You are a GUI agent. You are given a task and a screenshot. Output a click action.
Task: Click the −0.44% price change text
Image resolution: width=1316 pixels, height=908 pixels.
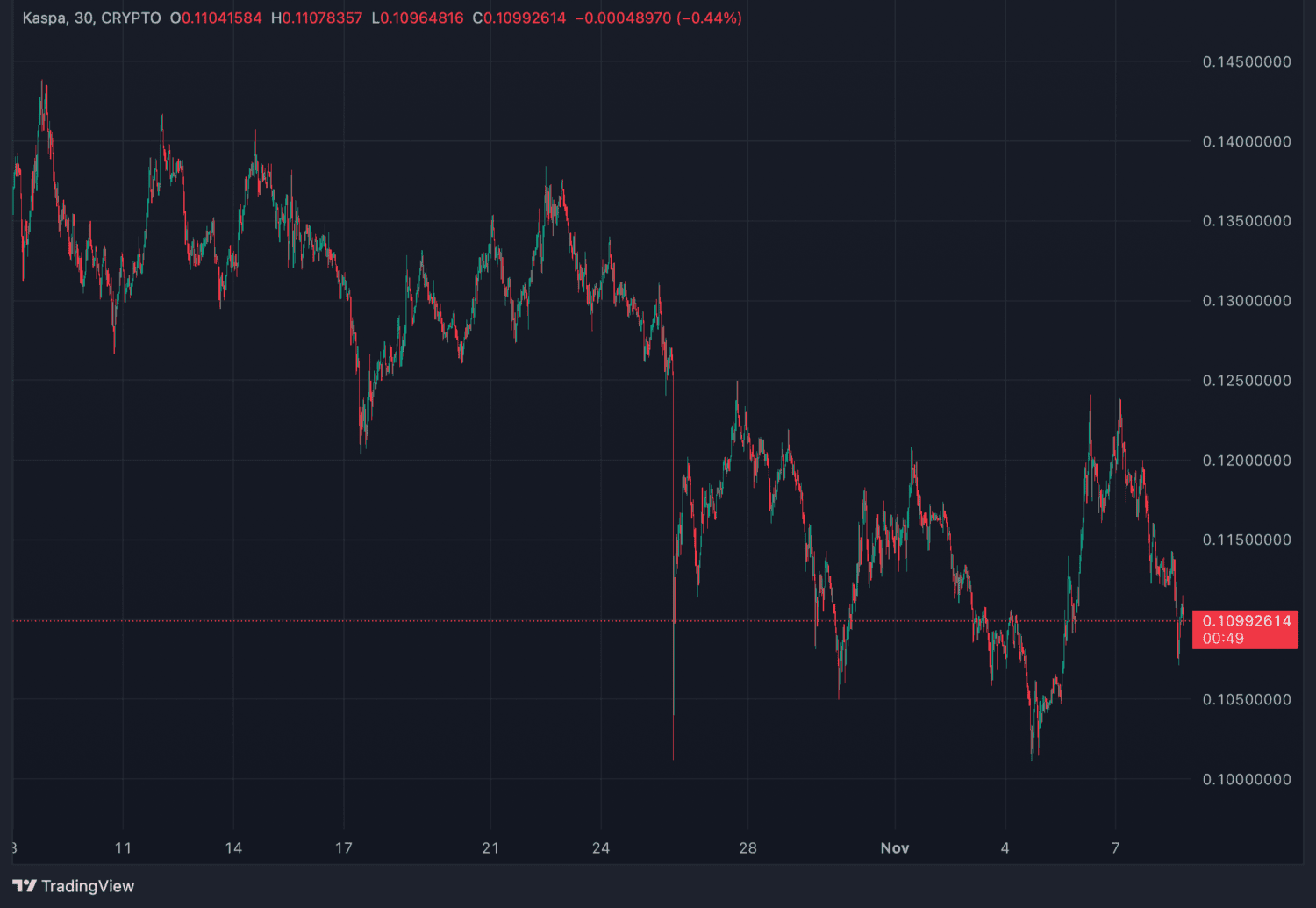(709, 18)
